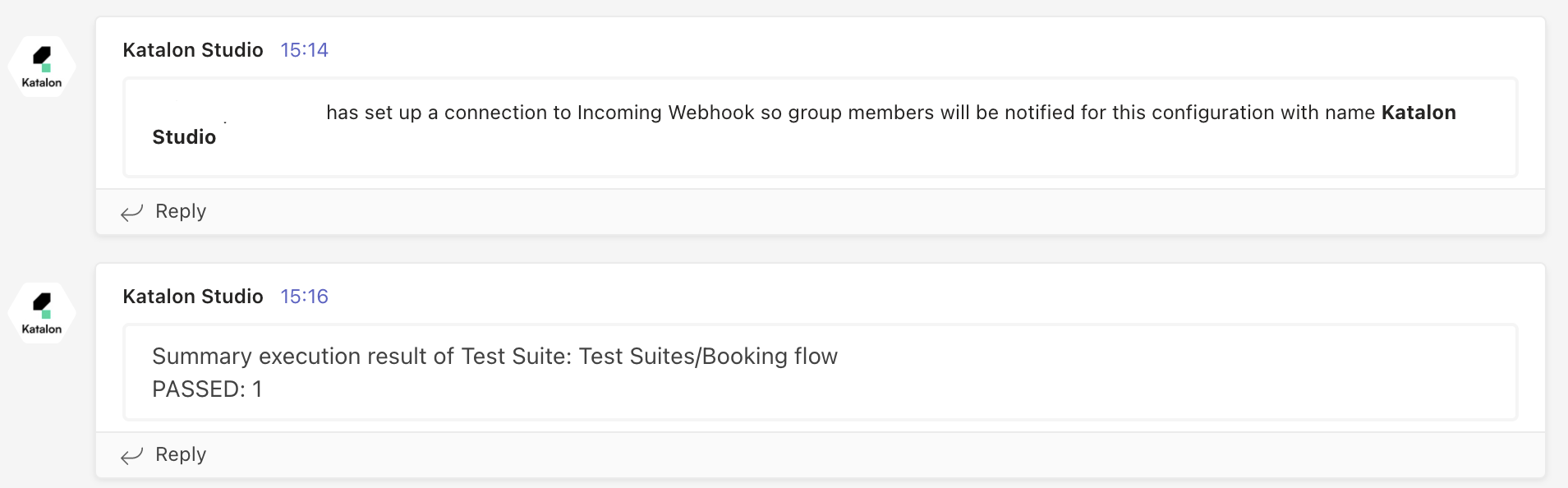
Task: Open the 15:14 timestamp link
Action: point(304,49)
